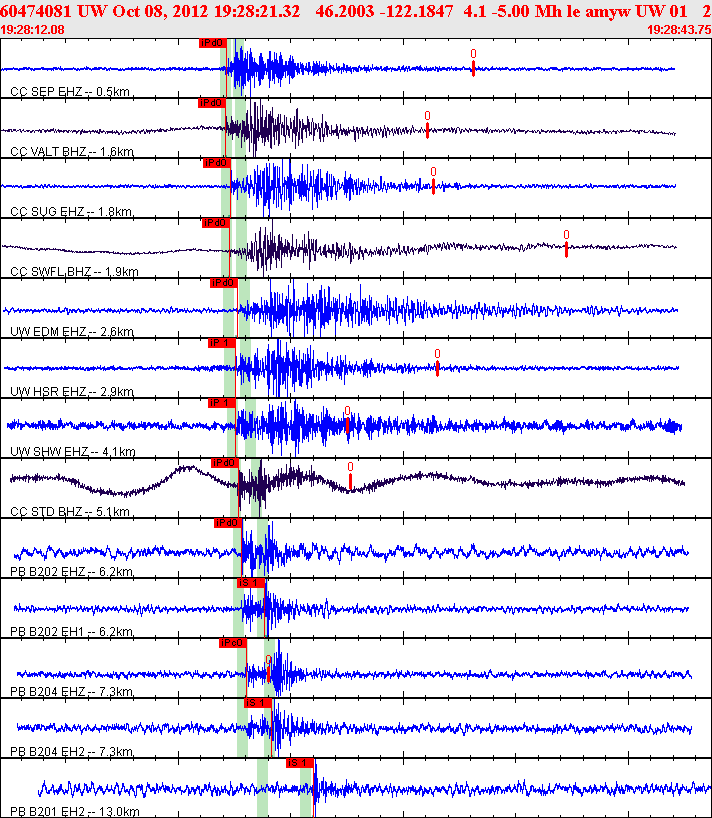Select the CC SWFL BHZ -- 1.9km station label
The height and width of the screenshot is (818, 712).
(x=74, y=272)
